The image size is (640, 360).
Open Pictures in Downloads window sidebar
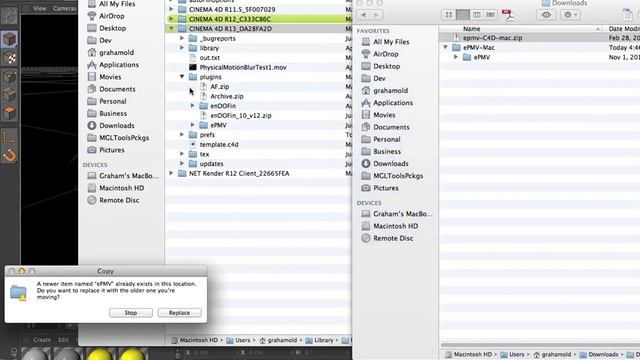[x=386, y=188]
